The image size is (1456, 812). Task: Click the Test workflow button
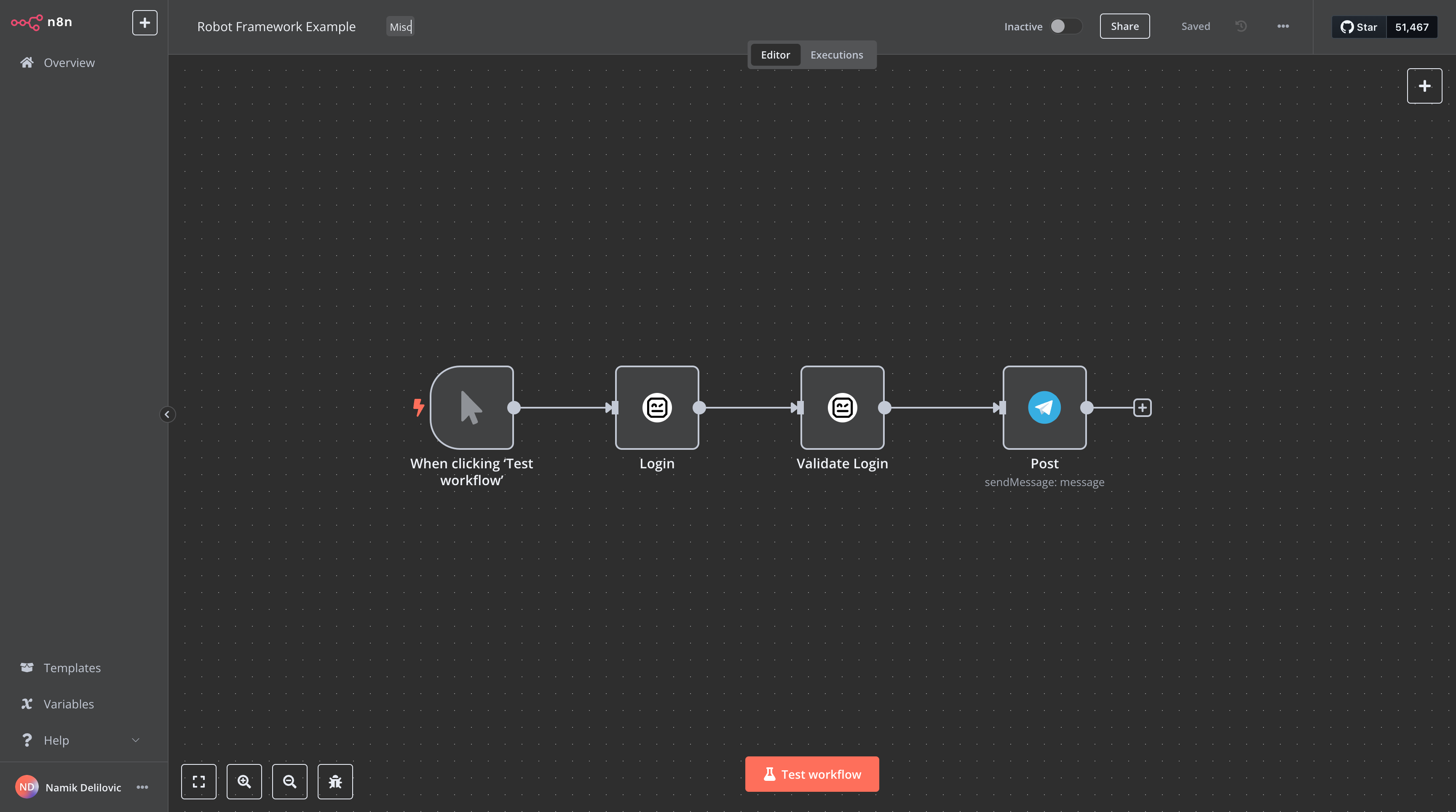point(812,774)
